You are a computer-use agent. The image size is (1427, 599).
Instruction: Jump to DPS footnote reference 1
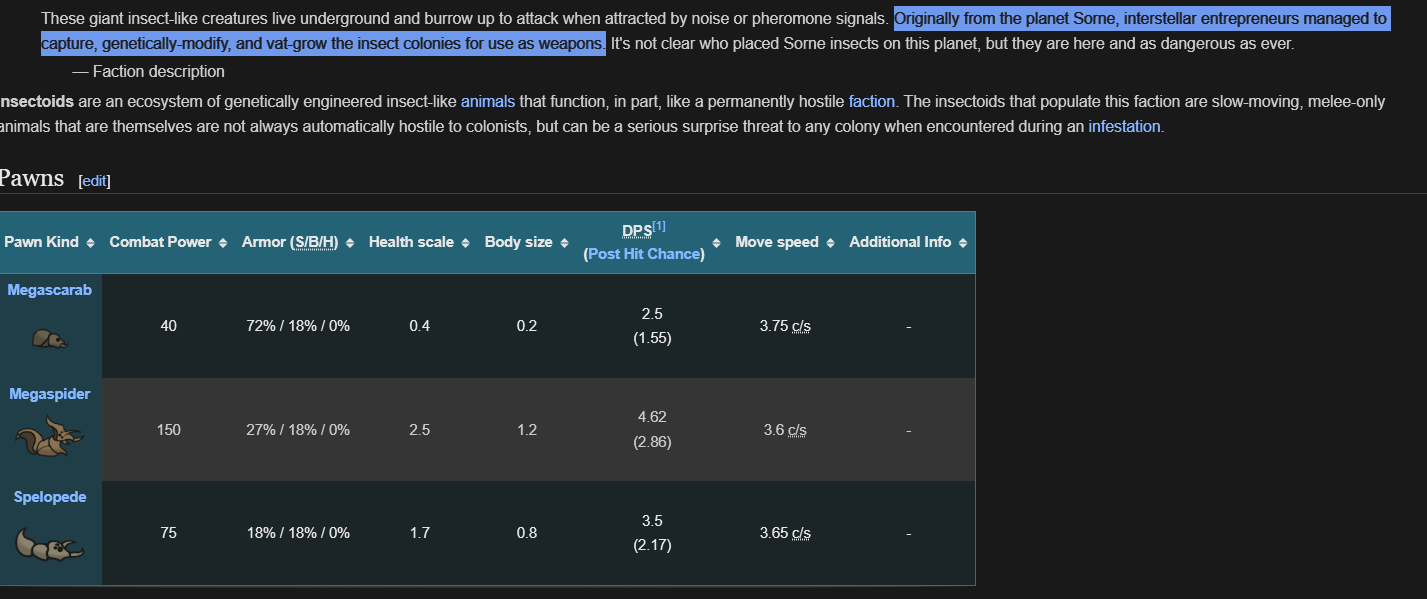(659, 226)
